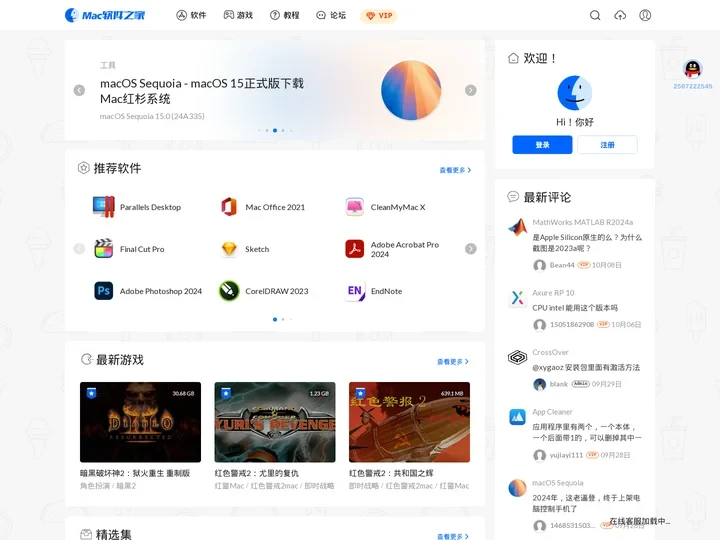
Task: Click the Mac软件之家 site logo
Action: 105,15
